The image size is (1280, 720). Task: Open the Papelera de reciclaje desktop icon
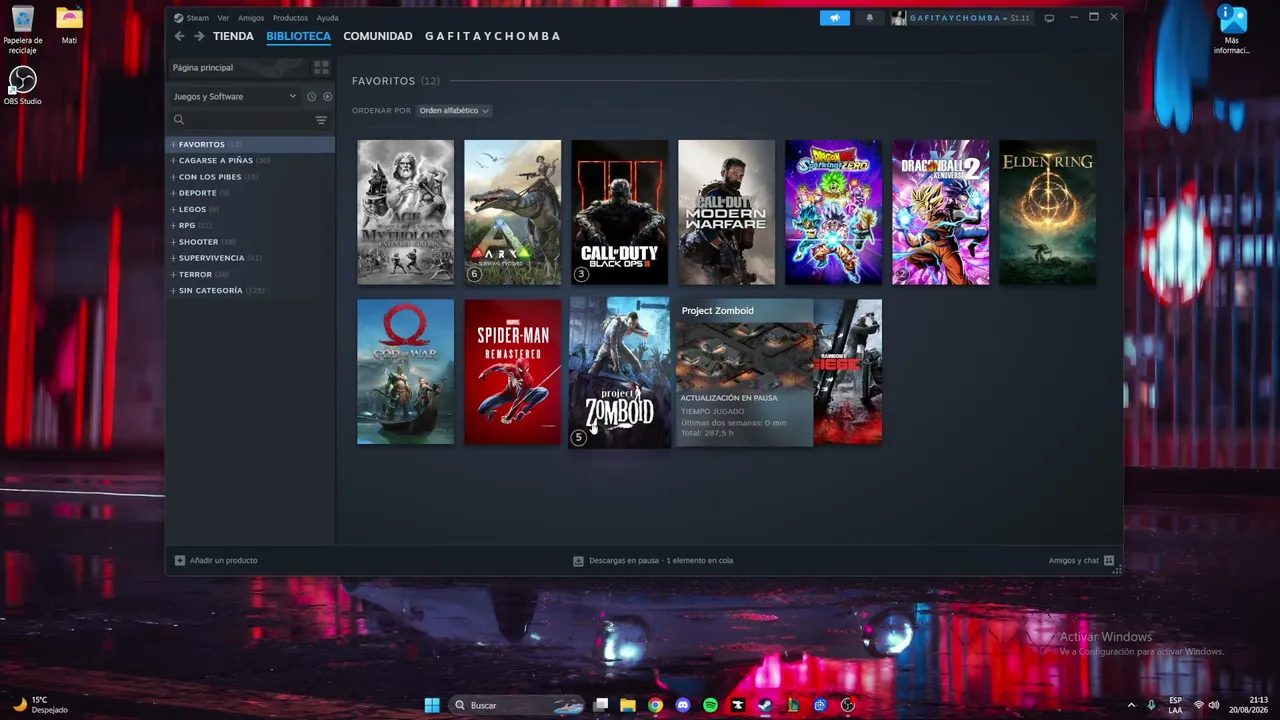22,29
